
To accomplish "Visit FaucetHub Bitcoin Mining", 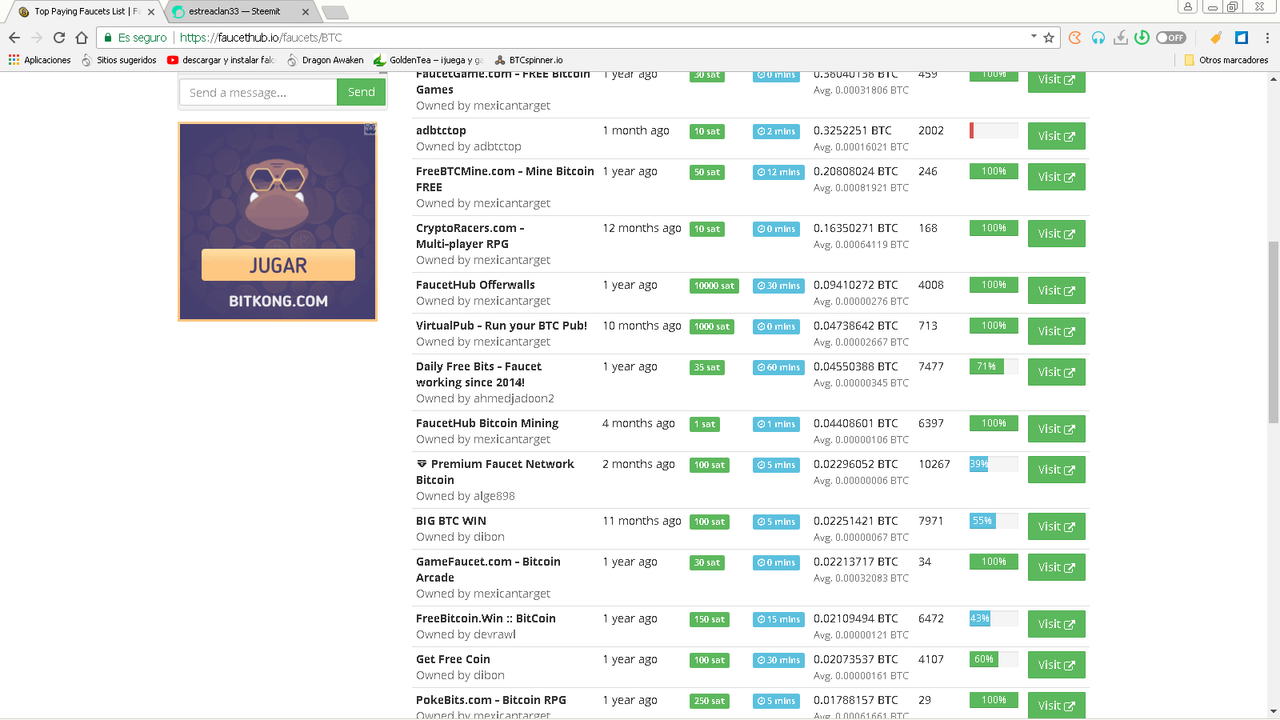I will tap(1056, 429).
